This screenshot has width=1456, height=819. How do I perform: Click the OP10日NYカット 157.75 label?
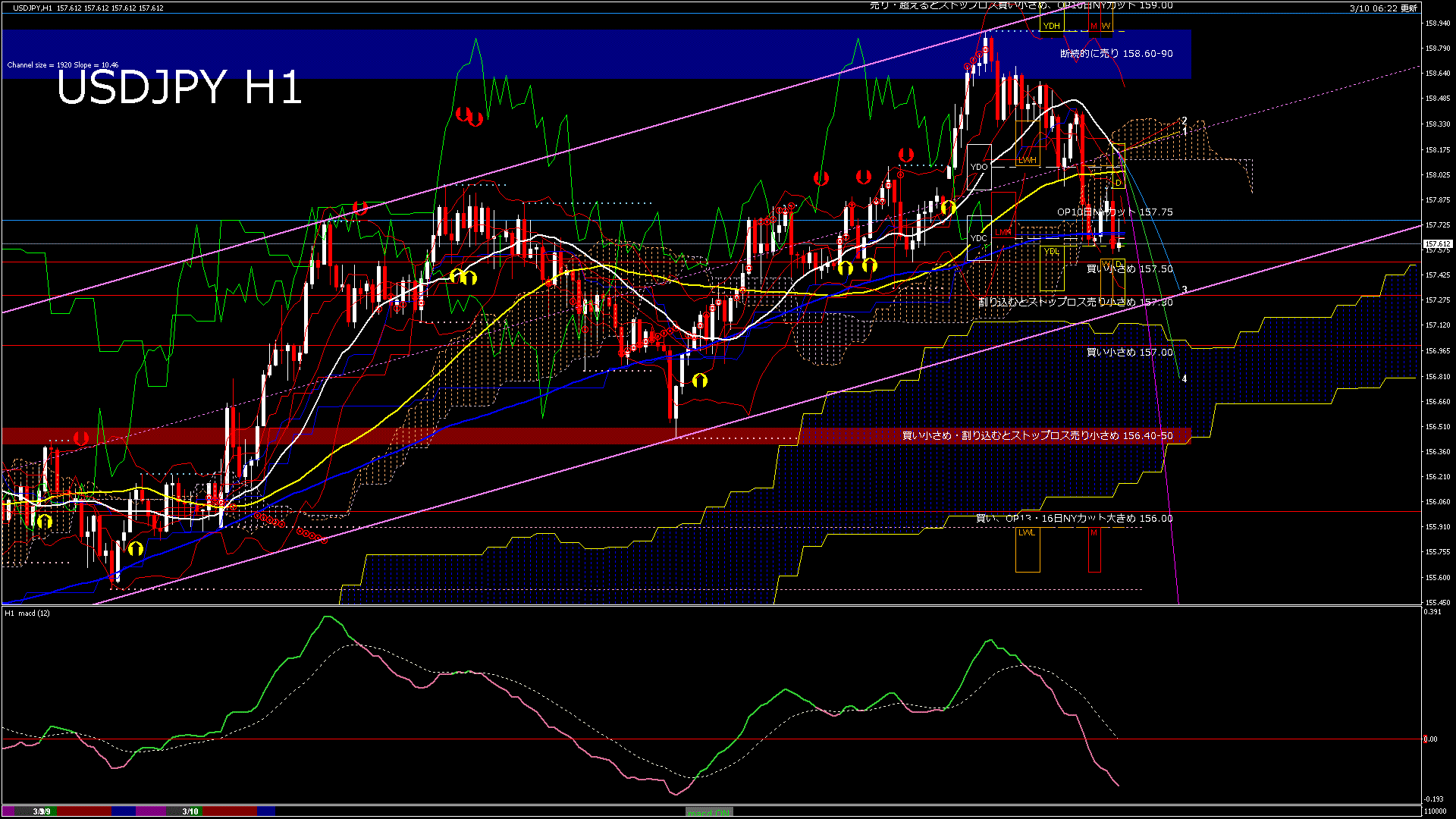[x=1115, y=212]
